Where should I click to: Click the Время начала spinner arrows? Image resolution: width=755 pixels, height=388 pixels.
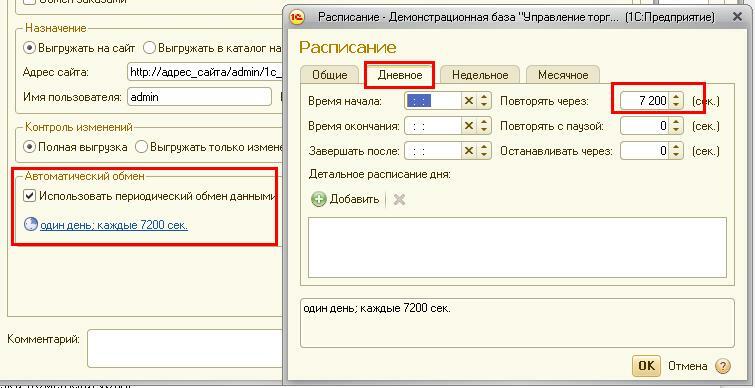484,101
